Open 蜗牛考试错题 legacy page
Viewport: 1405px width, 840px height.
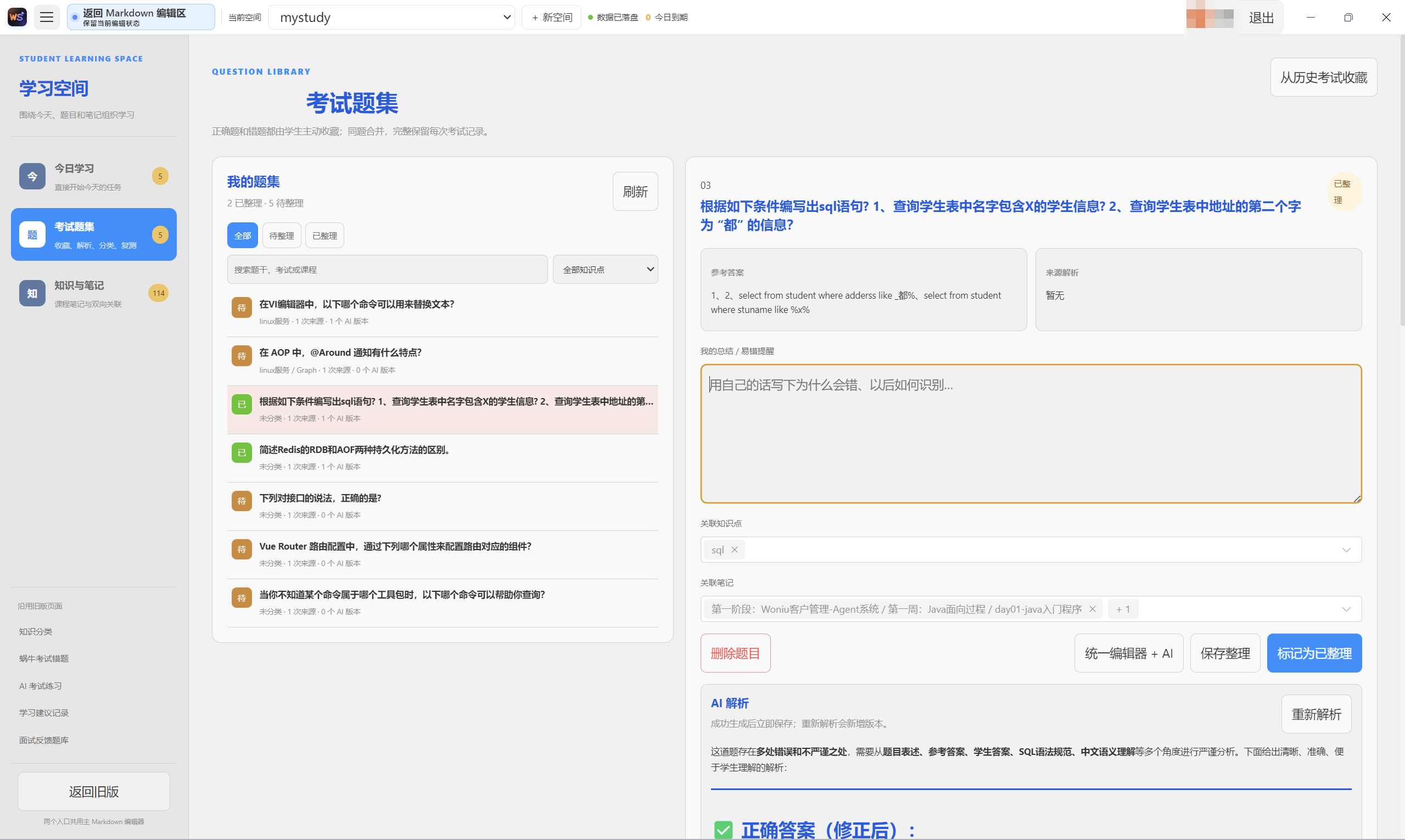43,658
